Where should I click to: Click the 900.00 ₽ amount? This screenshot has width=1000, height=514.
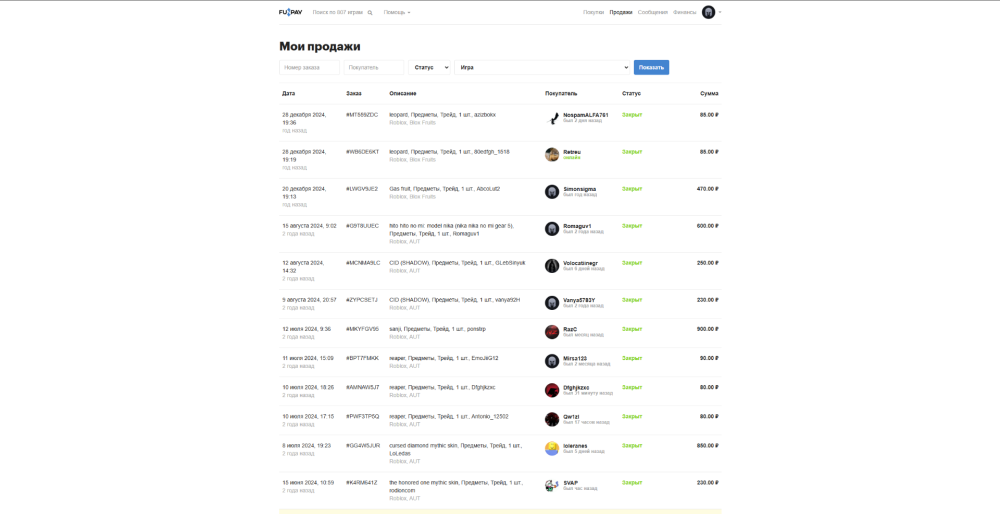click(709, 329)
